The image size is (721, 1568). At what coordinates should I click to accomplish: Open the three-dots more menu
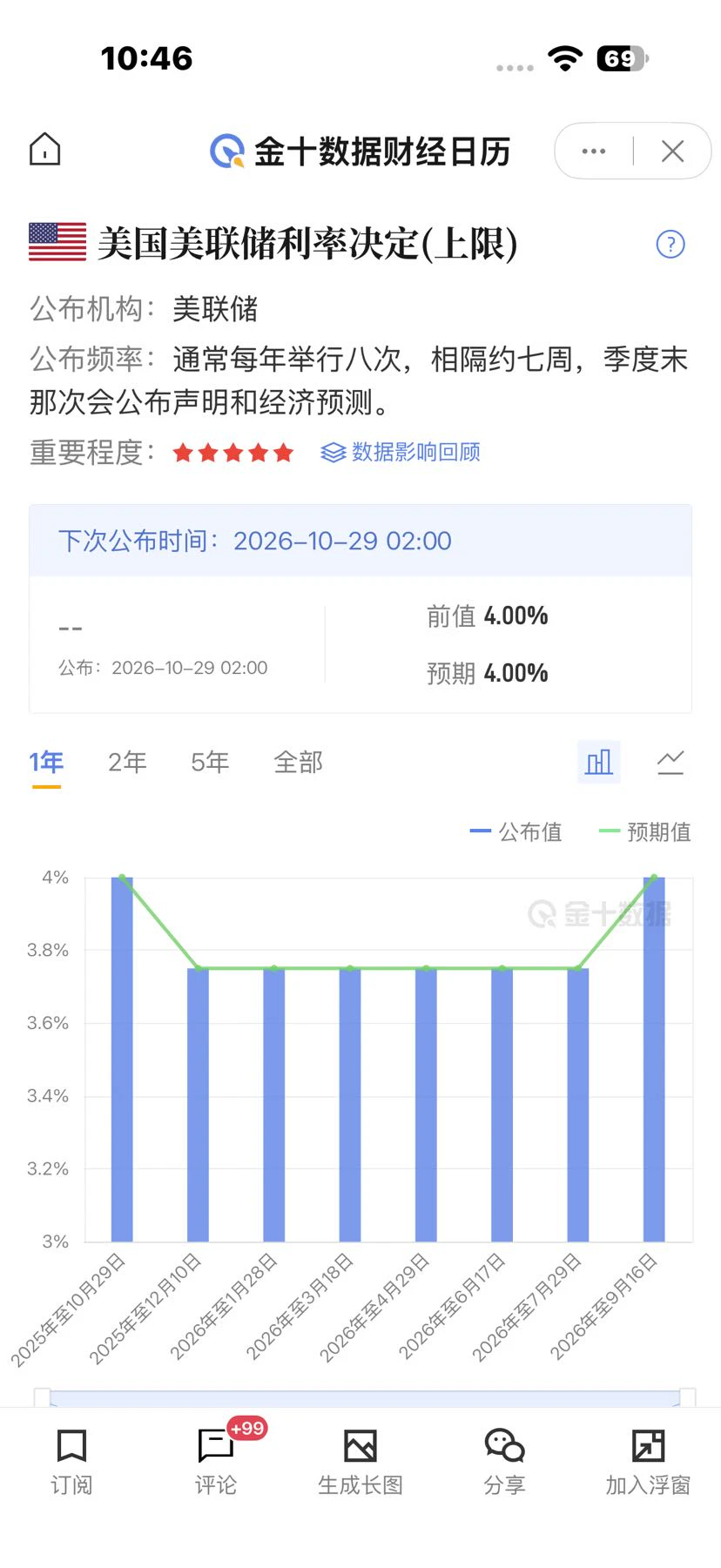click(x=594, y=151)
